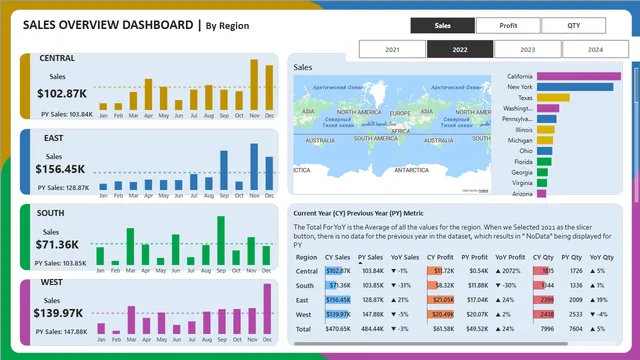This screenshot has height=360, width=640.
Task: Click the East chart's September bar
Action: [224, 170]
